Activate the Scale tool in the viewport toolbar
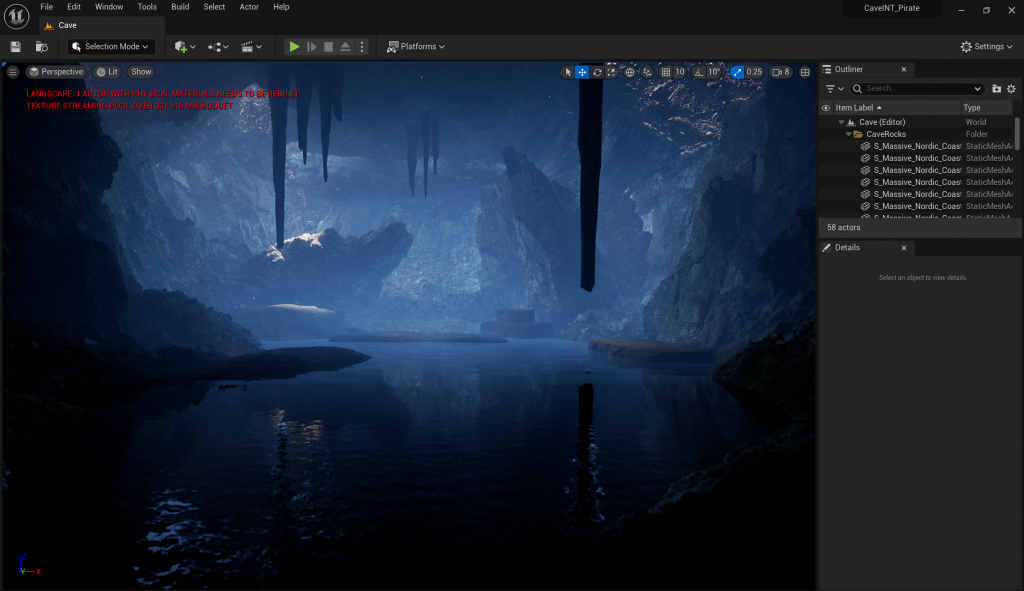 pos(611,72)
